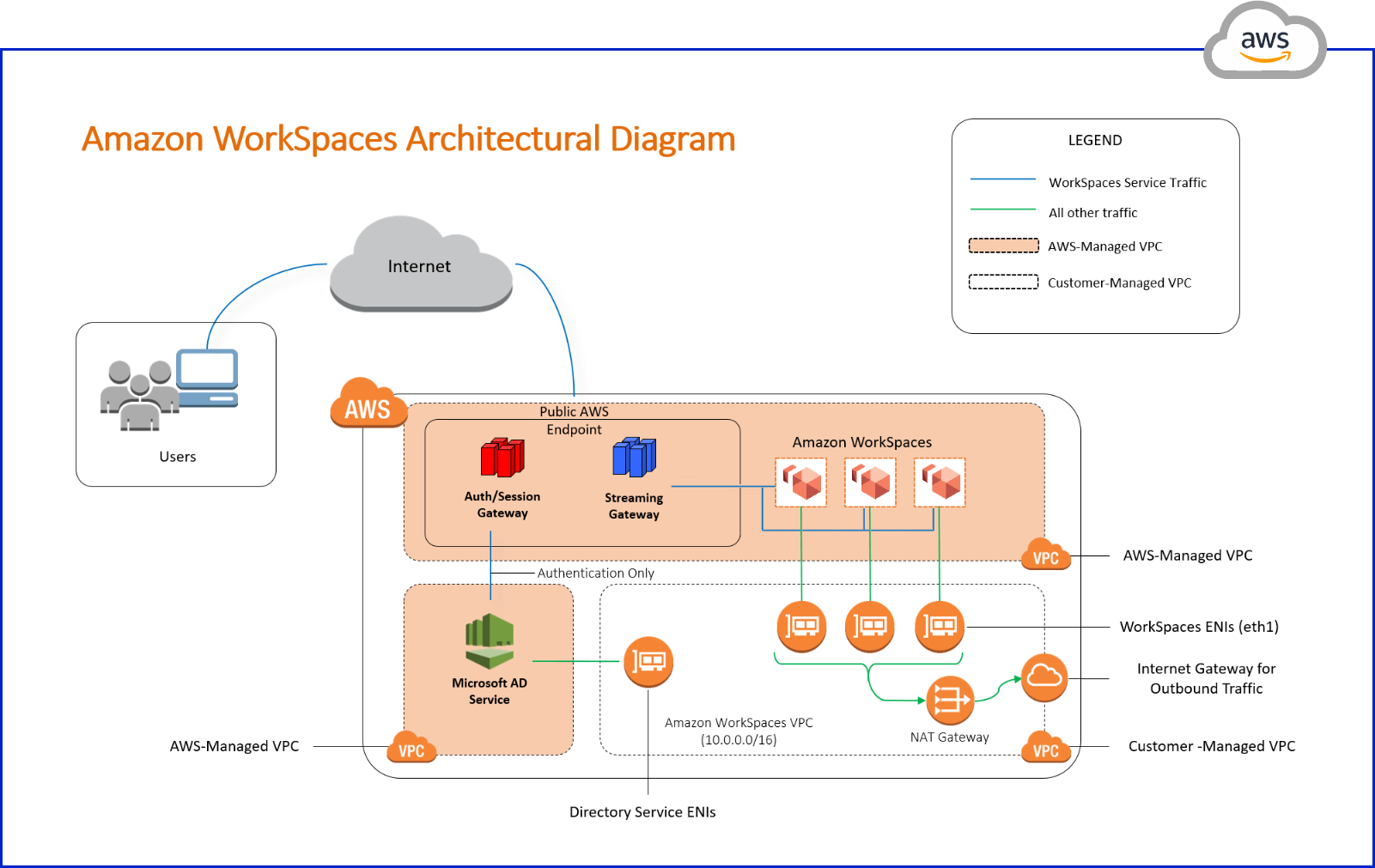
Task: Click the AWS logo cloud in the corner
Action: tap(1265, 41)
